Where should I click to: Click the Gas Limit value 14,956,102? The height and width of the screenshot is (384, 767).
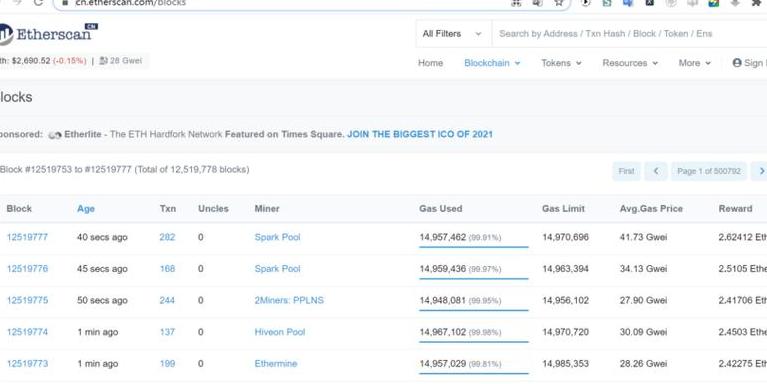click(565, 300)
